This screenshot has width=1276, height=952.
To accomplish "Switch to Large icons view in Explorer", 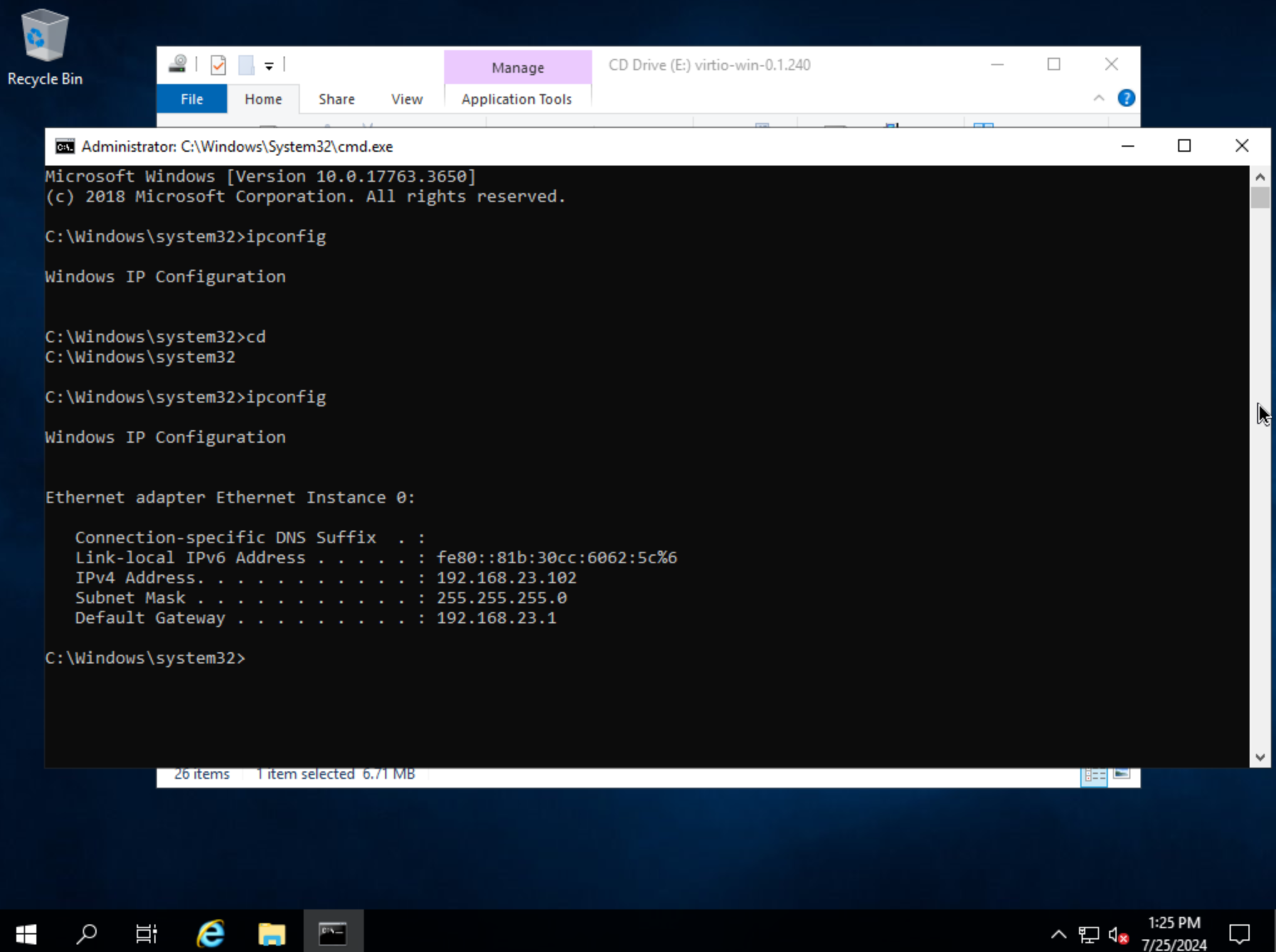I will coord(1122,774).
